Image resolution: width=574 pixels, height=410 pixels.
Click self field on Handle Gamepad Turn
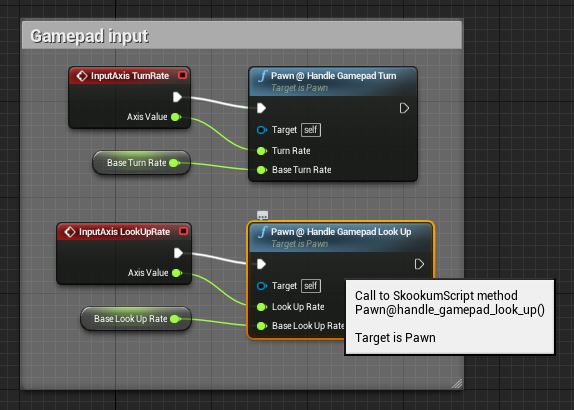[311, 130]
